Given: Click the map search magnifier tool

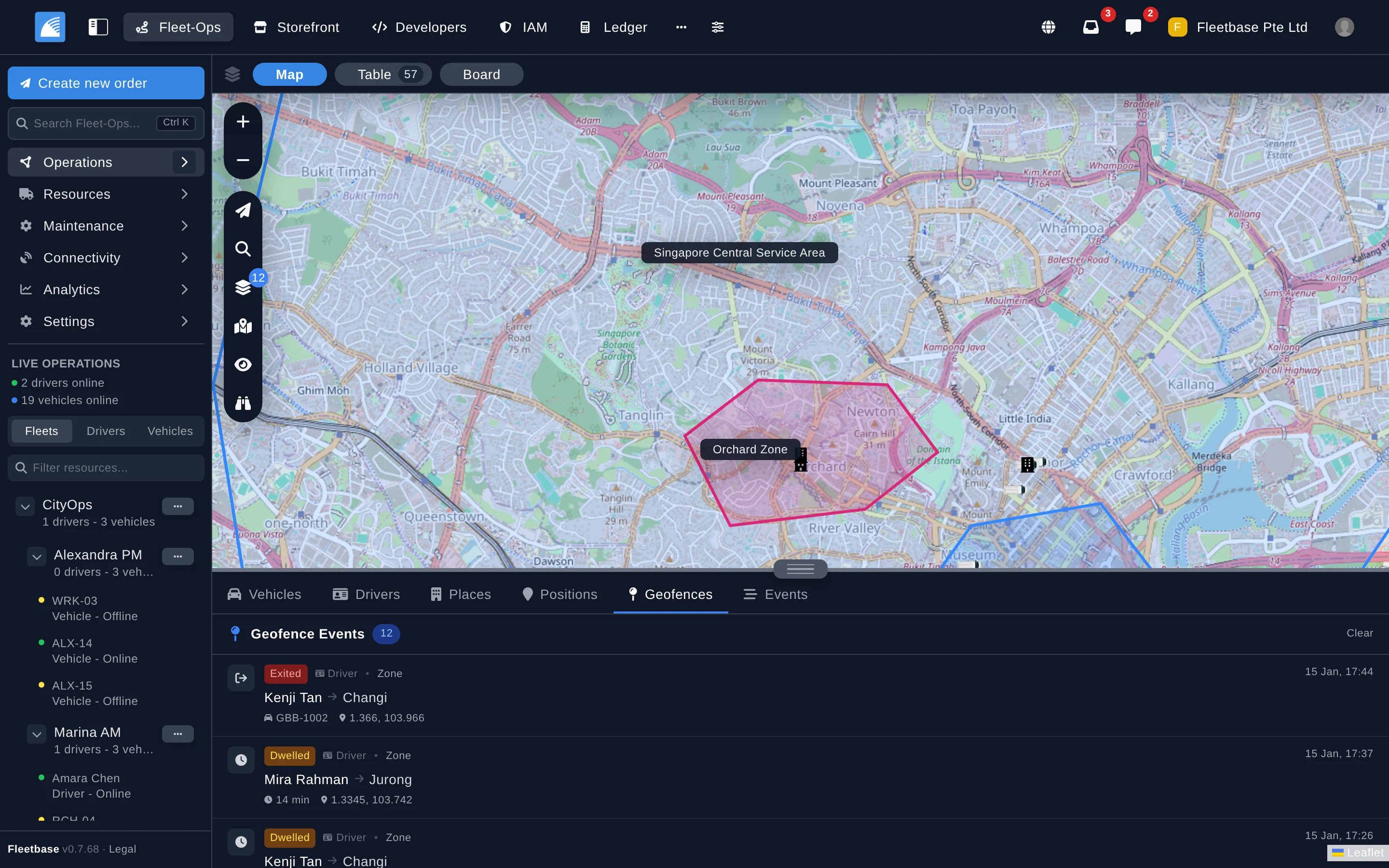Looking at the screenshot, I should (243, 248).
